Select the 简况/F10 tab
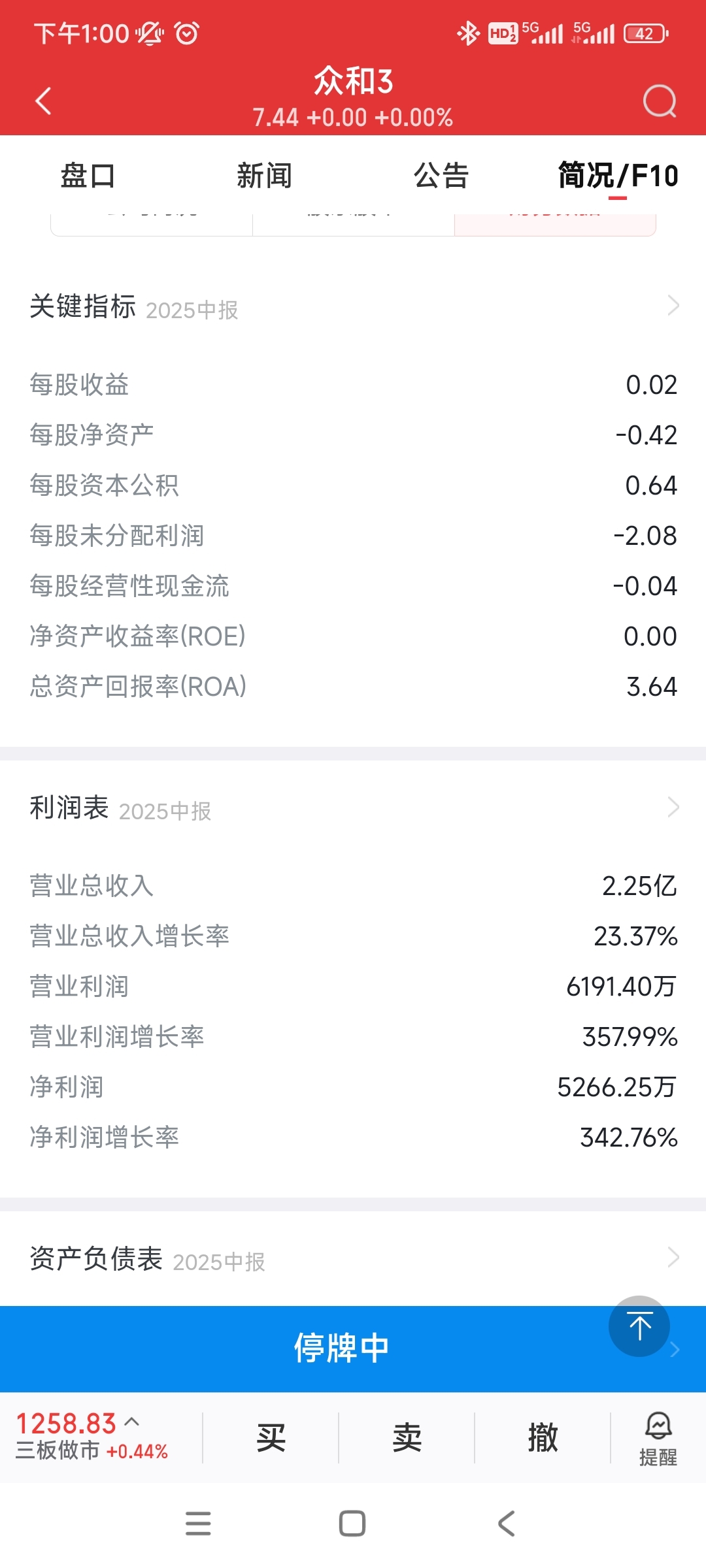Viewport: 706px width, 1568px height. [618, 176]
